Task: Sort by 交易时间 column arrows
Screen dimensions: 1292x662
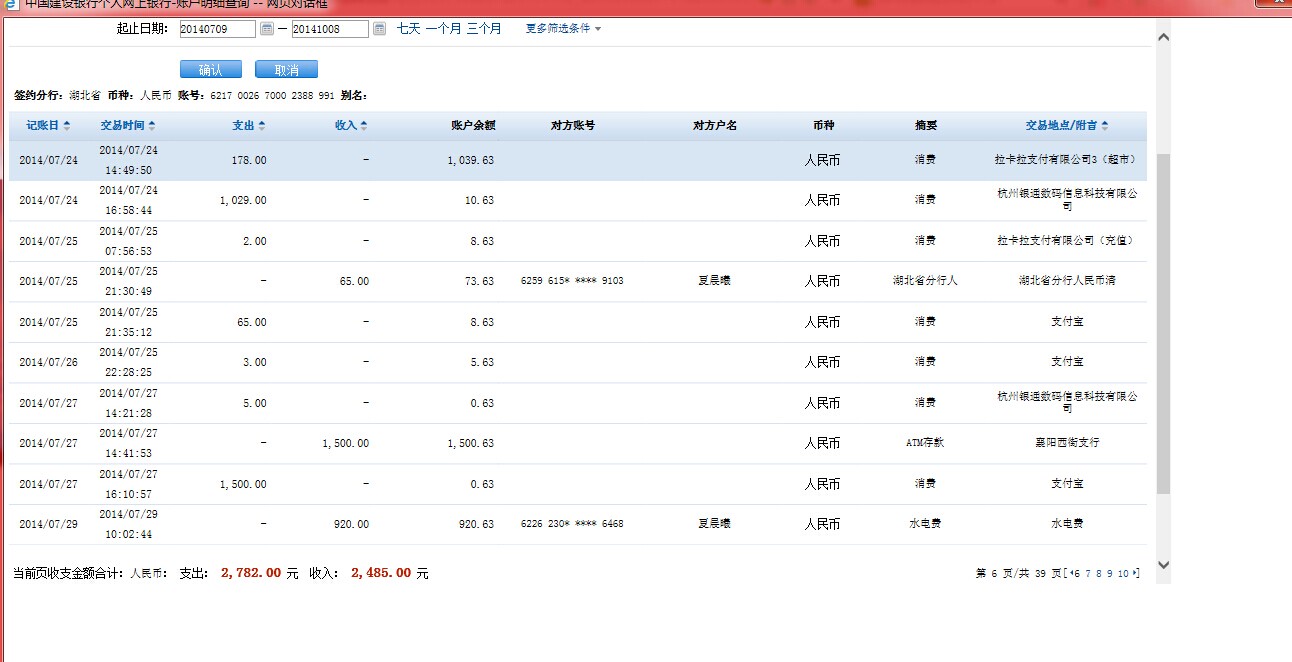Action: (152, 126)
